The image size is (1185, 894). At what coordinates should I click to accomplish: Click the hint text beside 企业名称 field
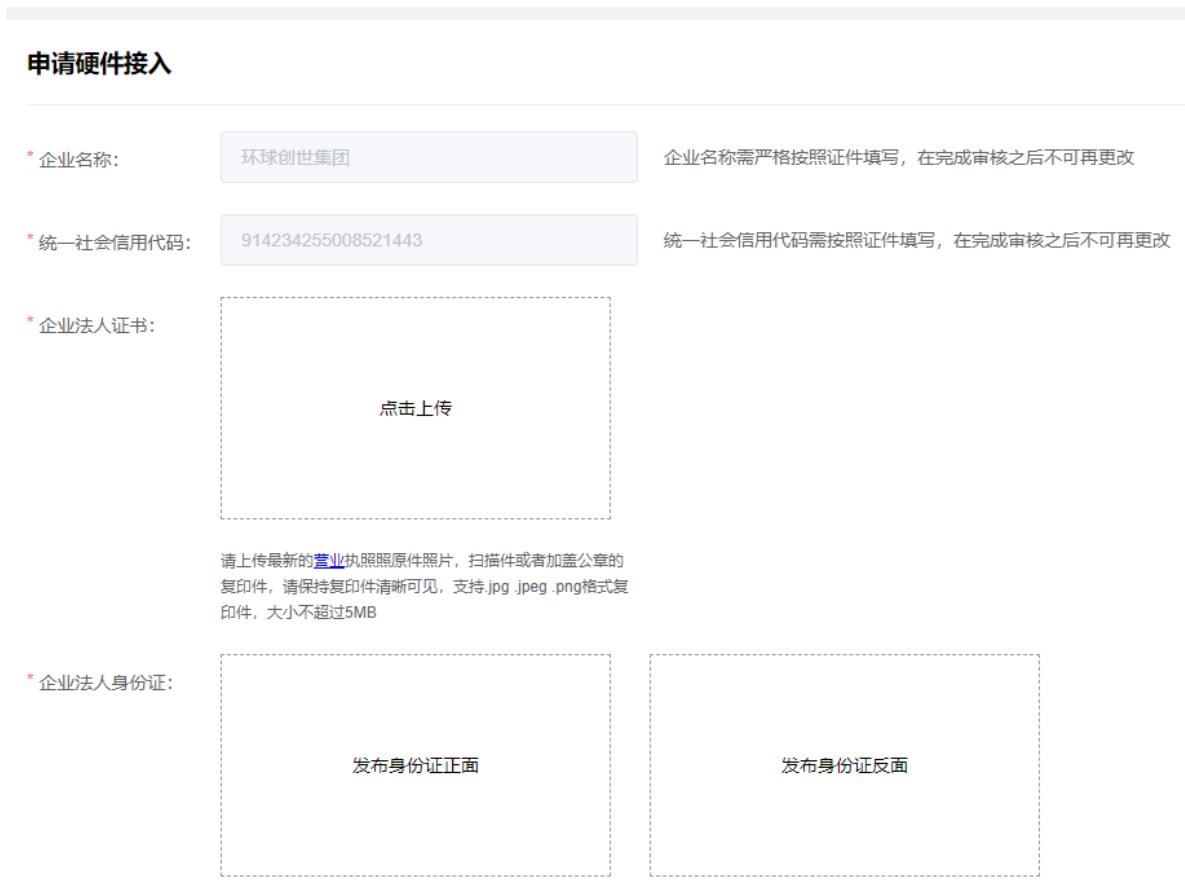coord(898,157)
